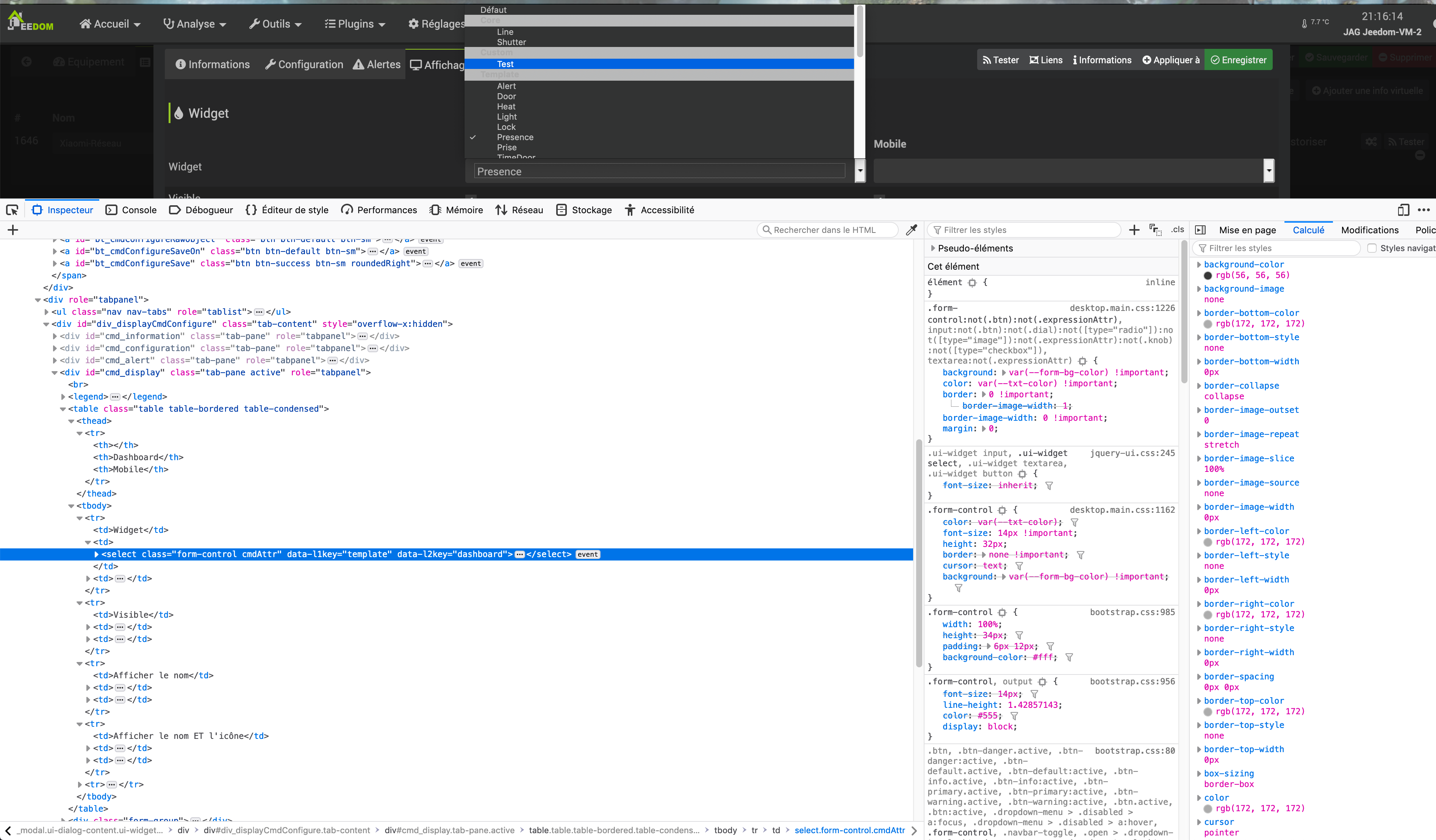Add a new style rule with plus

point(1134,230)
